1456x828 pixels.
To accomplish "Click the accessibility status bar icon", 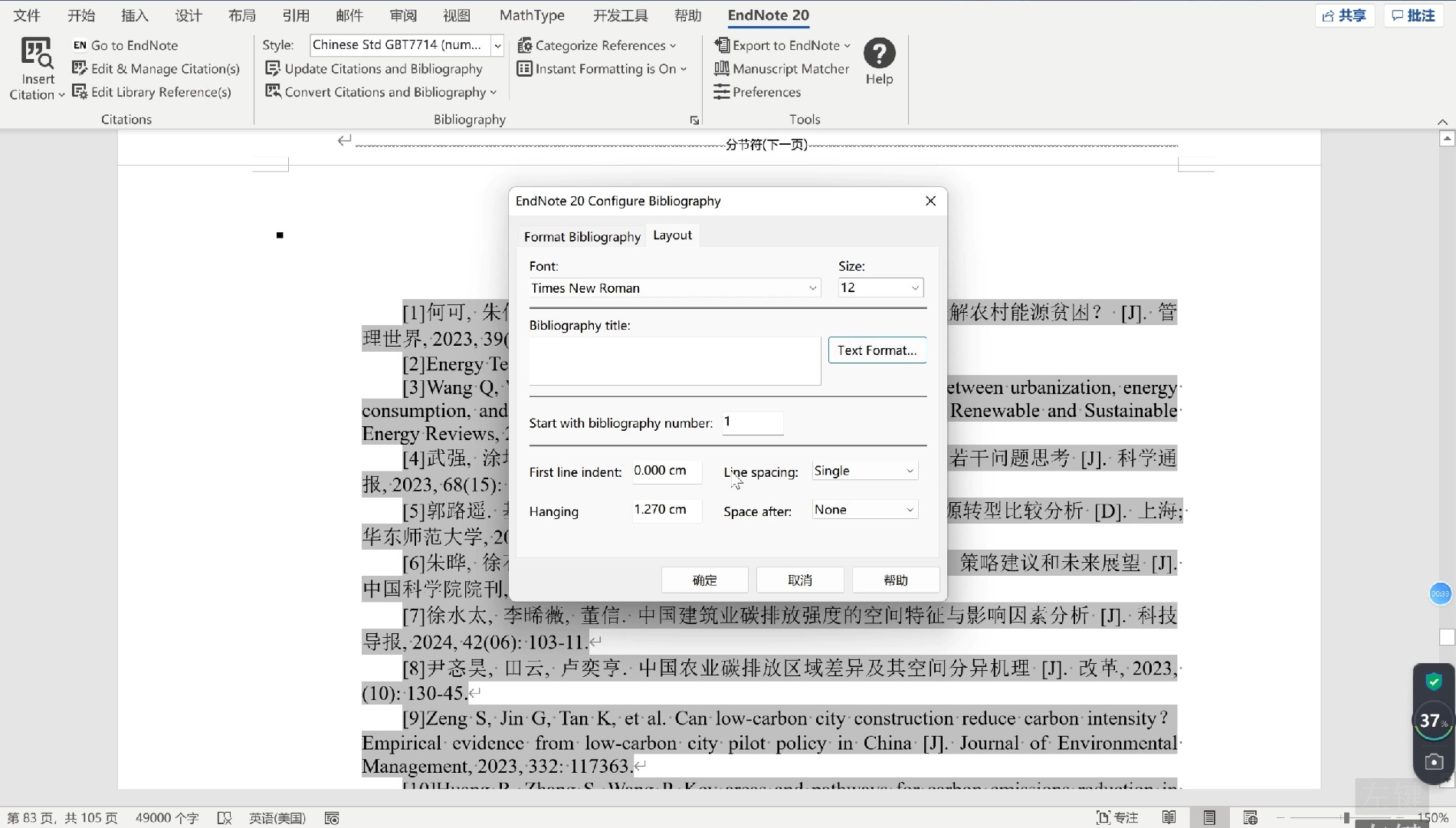I will [332, 818].
